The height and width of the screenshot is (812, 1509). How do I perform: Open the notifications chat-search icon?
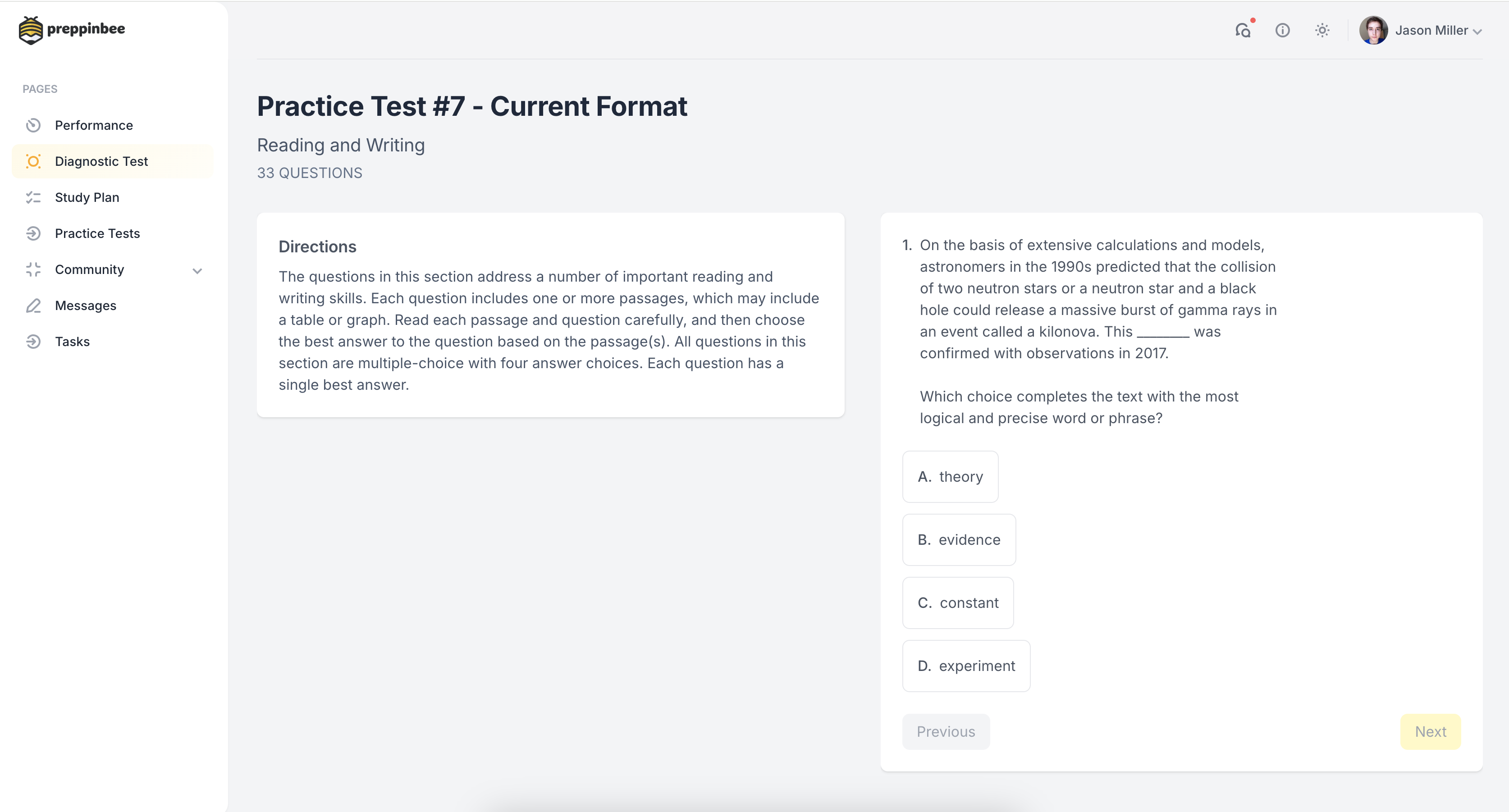tap(1243, 31)
